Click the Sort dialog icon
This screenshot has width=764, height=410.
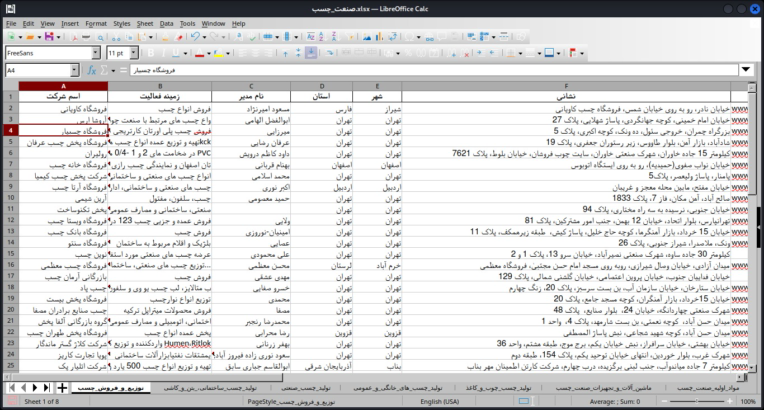click(310, 37)
